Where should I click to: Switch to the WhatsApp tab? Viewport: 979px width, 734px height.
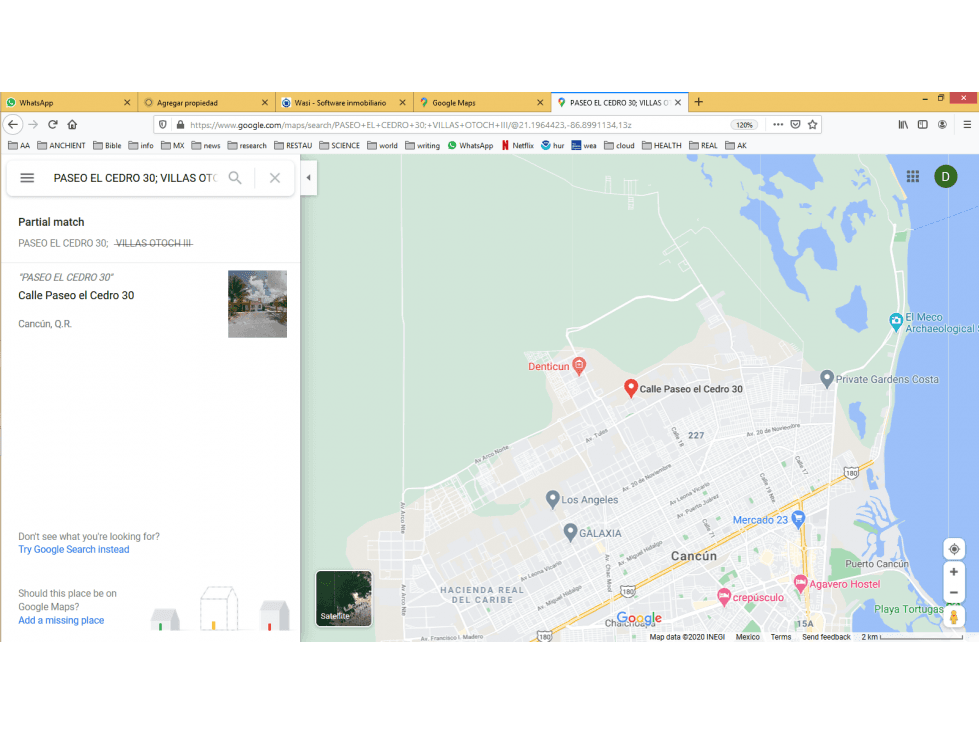[62, 102]
